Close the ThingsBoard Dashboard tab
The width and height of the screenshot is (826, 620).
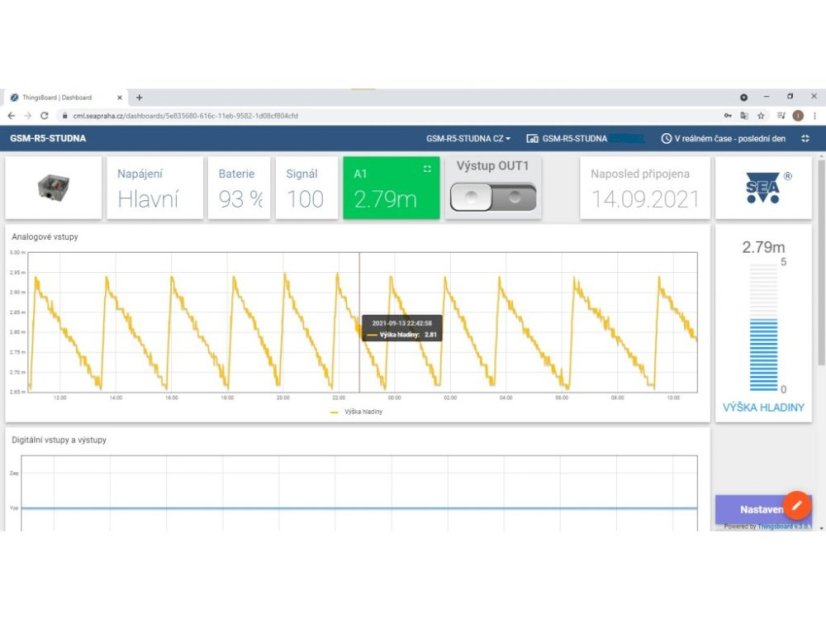click(x=120, y=97)
